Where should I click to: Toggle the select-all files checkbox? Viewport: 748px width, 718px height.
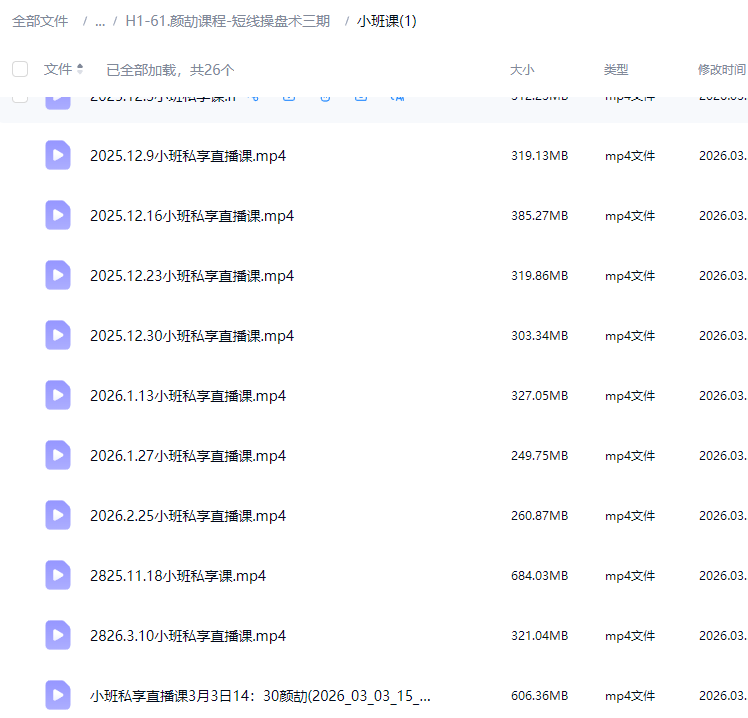20,69
